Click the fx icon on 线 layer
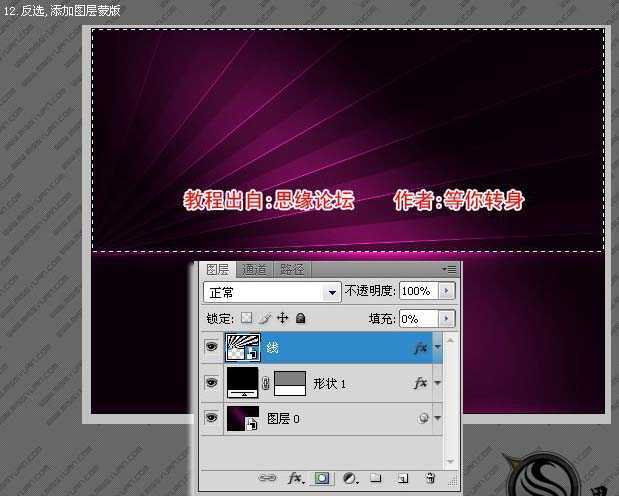The width and height of the screenshot is (619, 496). pos(421,348)
